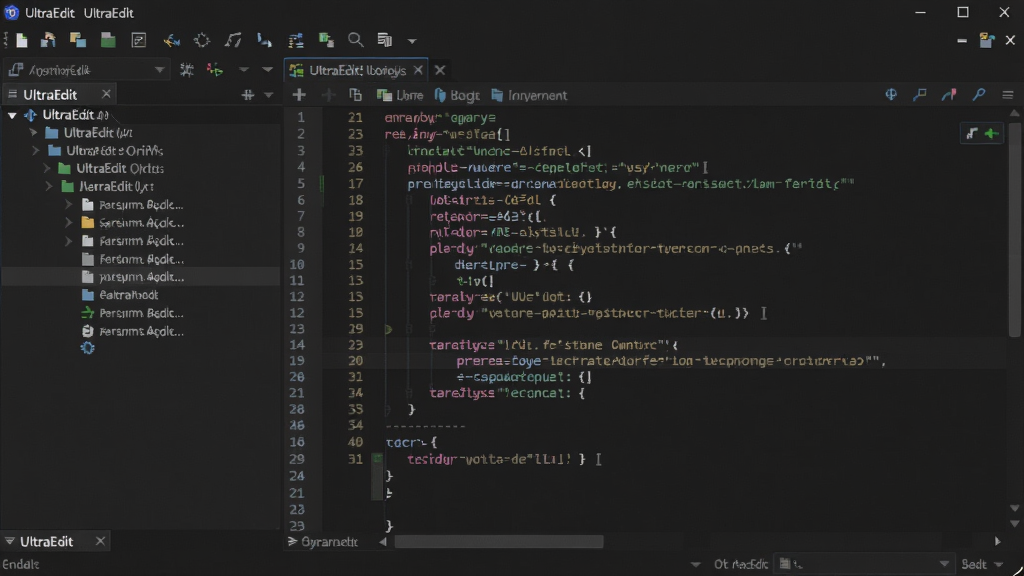
Task: Click the copy pages icon in editor toolbar
Action: pos(355,95)
